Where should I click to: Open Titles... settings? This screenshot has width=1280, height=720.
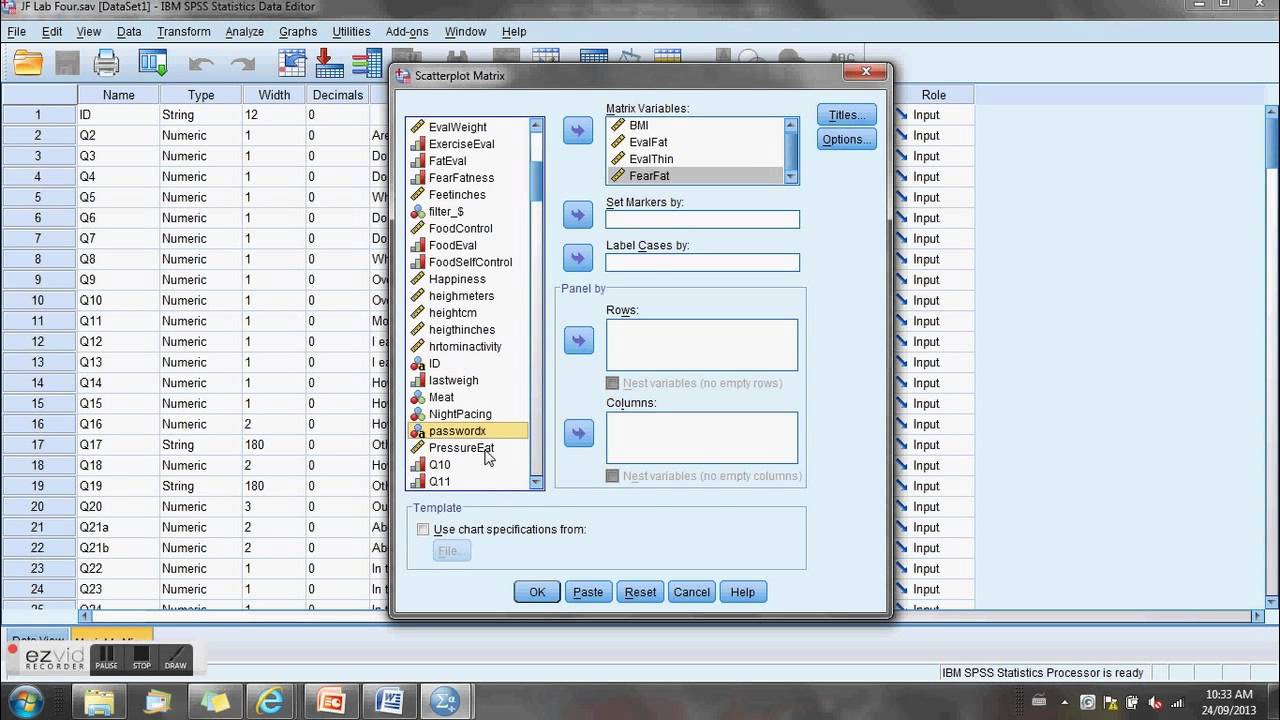click(847, 115)
